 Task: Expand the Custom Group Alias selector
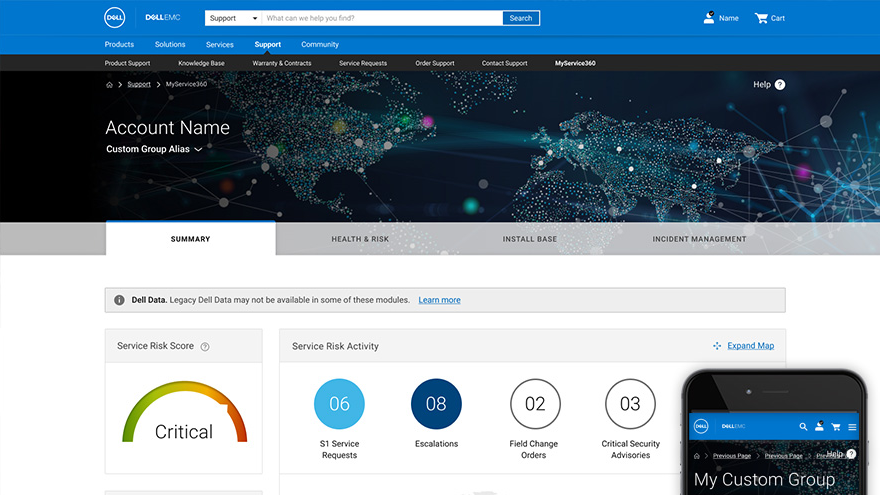pyautogui.click(x=154, y=149)
